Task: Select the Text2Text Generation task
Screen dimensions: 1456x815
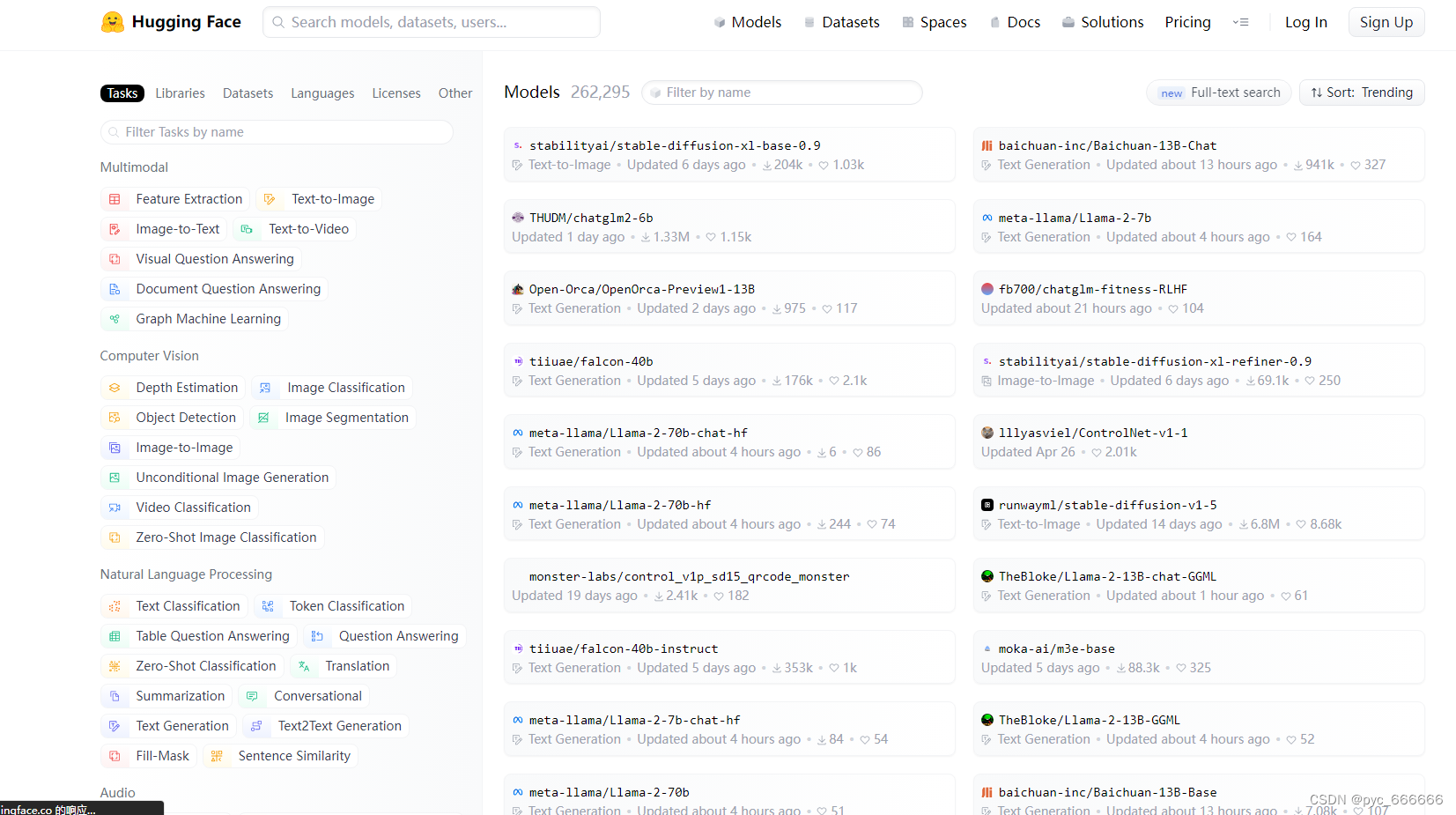Action: coord(326,726)
